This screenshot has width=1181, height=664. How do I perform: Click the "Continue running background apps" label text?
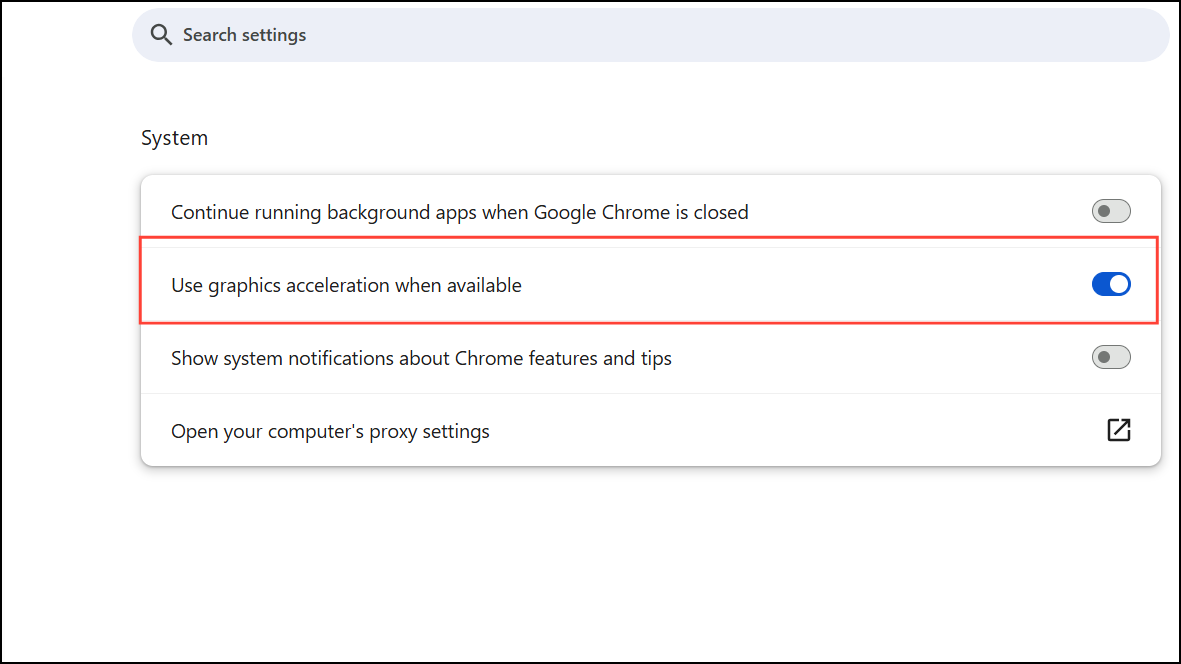(350, 213)
